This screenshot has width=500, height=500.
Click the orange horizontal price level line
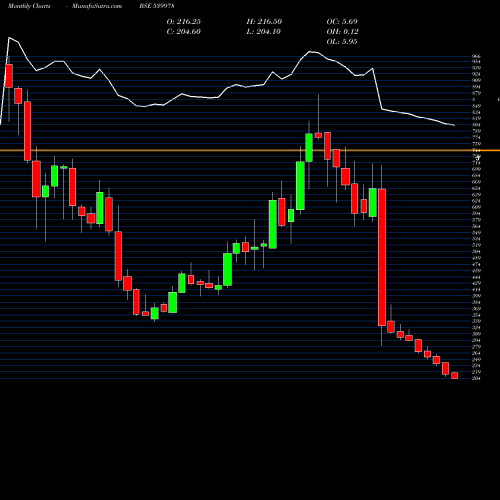[250, 151]
